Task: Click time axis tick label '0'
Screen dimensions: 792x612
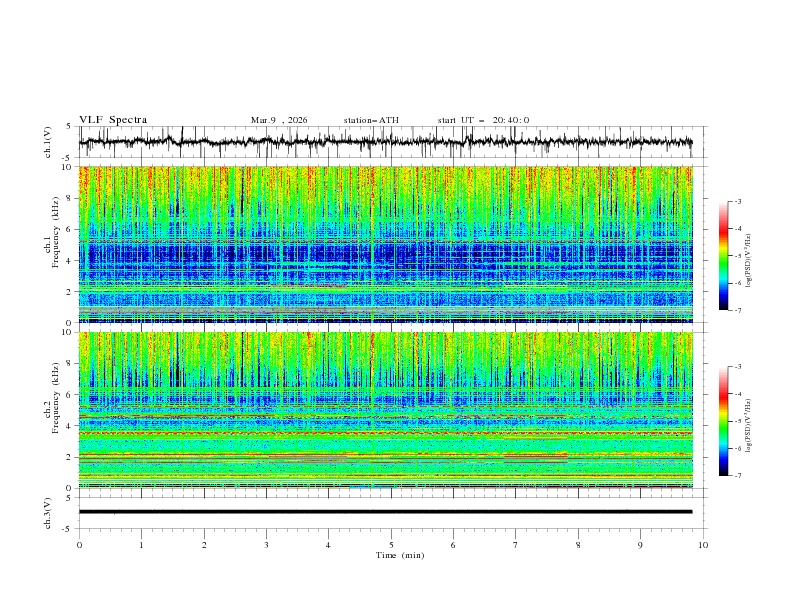Action: click(79, 545)
